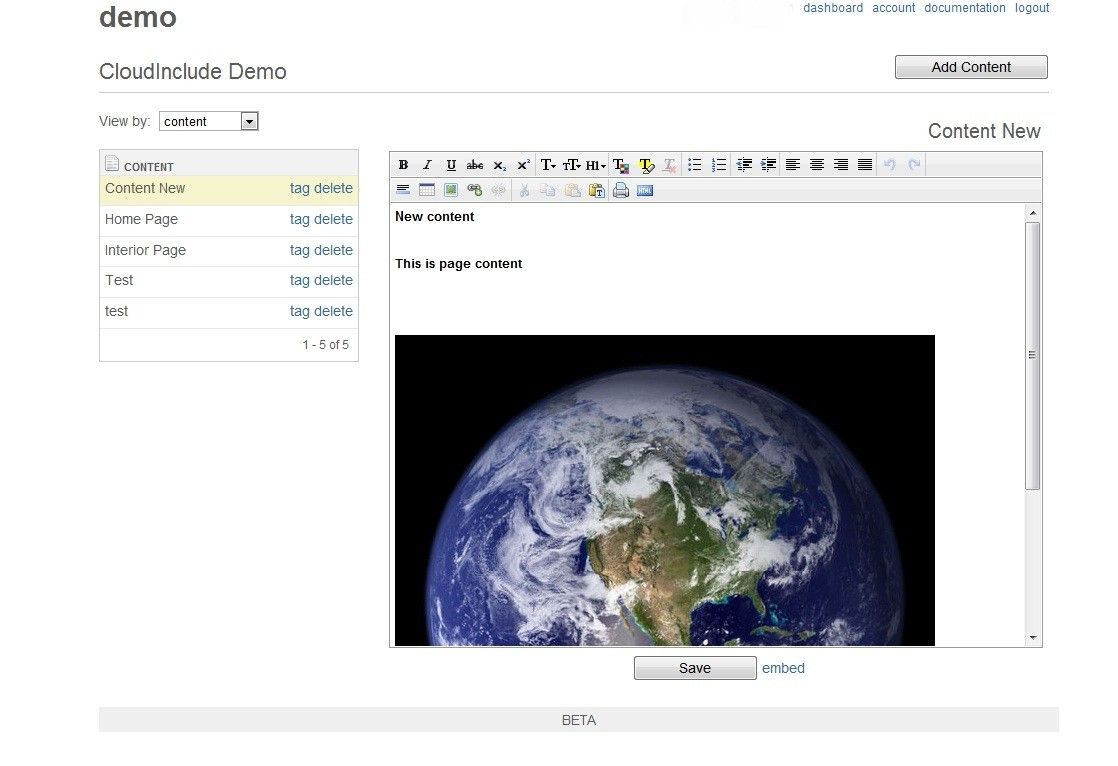1118x766 pixels.
Task: Insert a numbered list
Action: (x=719, y=165)
